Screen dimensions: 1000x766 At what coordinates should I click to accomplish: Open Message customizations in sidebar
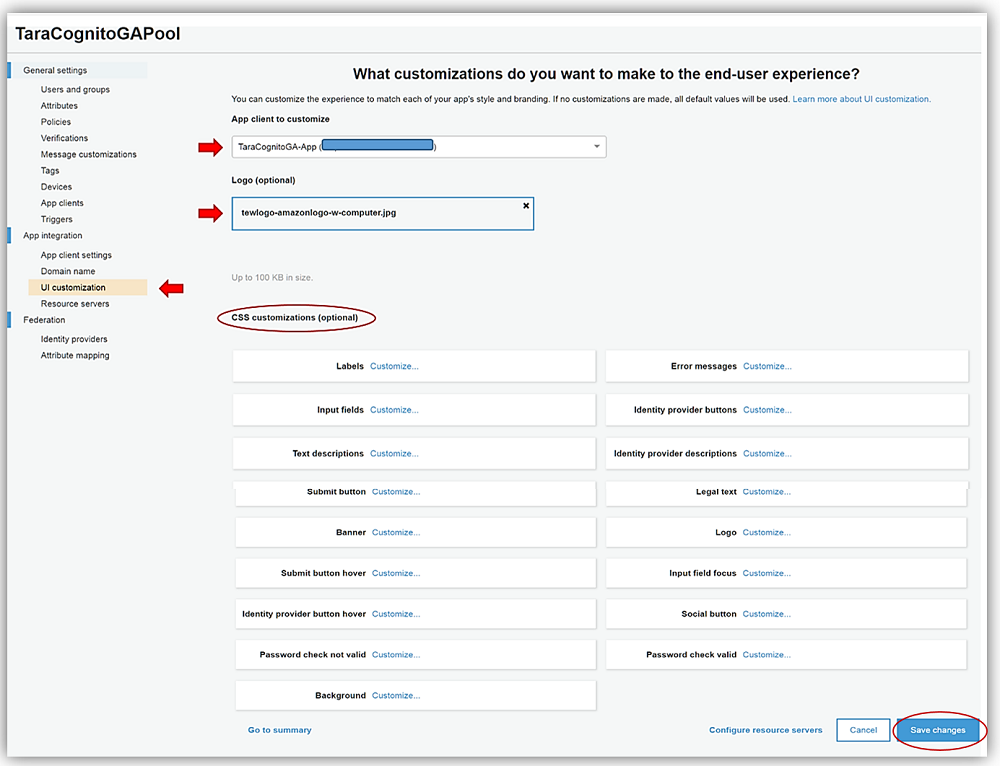tap(88, 155)
